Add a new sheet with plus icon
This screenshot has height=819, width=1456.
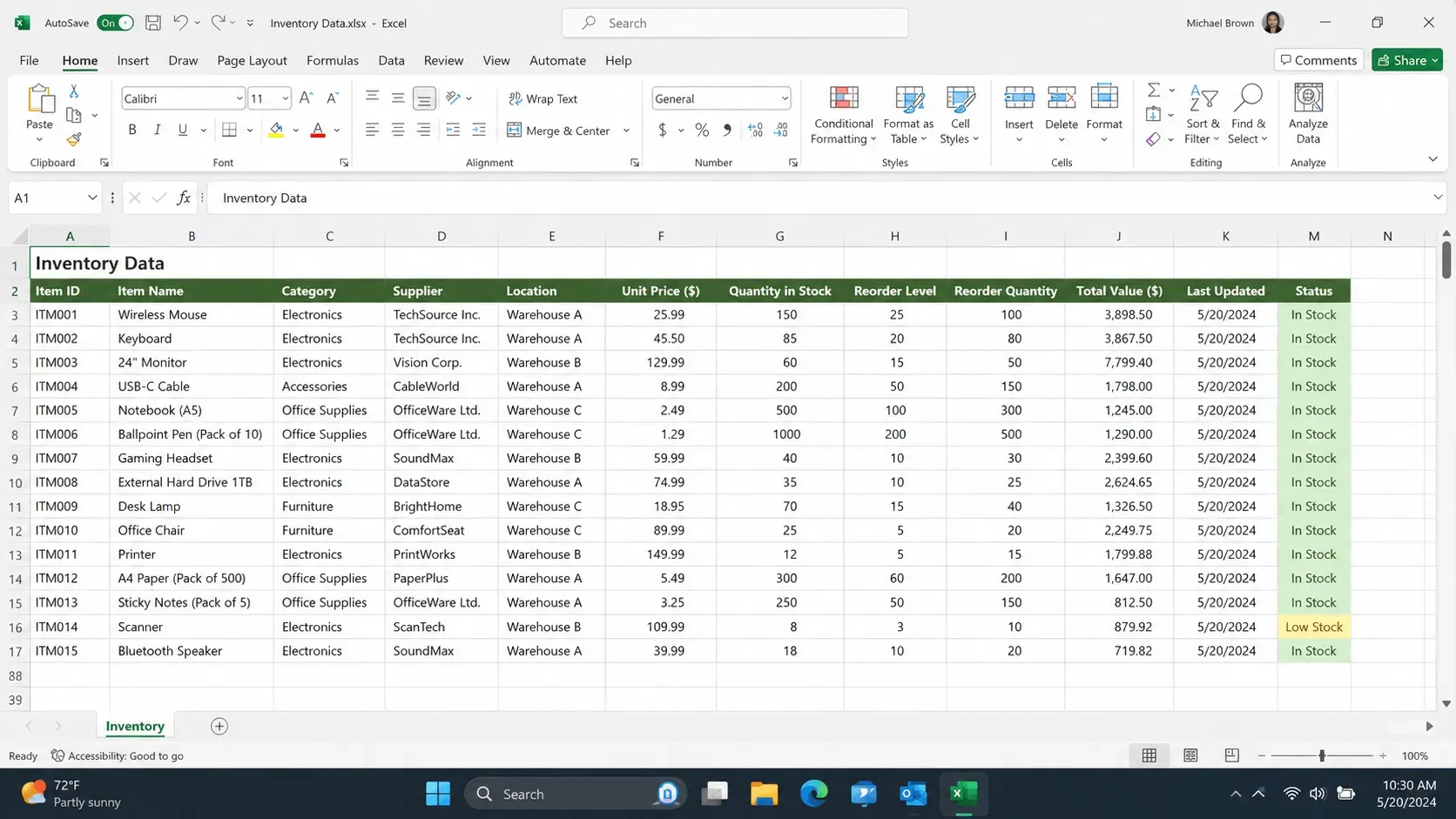click(219, 726)
